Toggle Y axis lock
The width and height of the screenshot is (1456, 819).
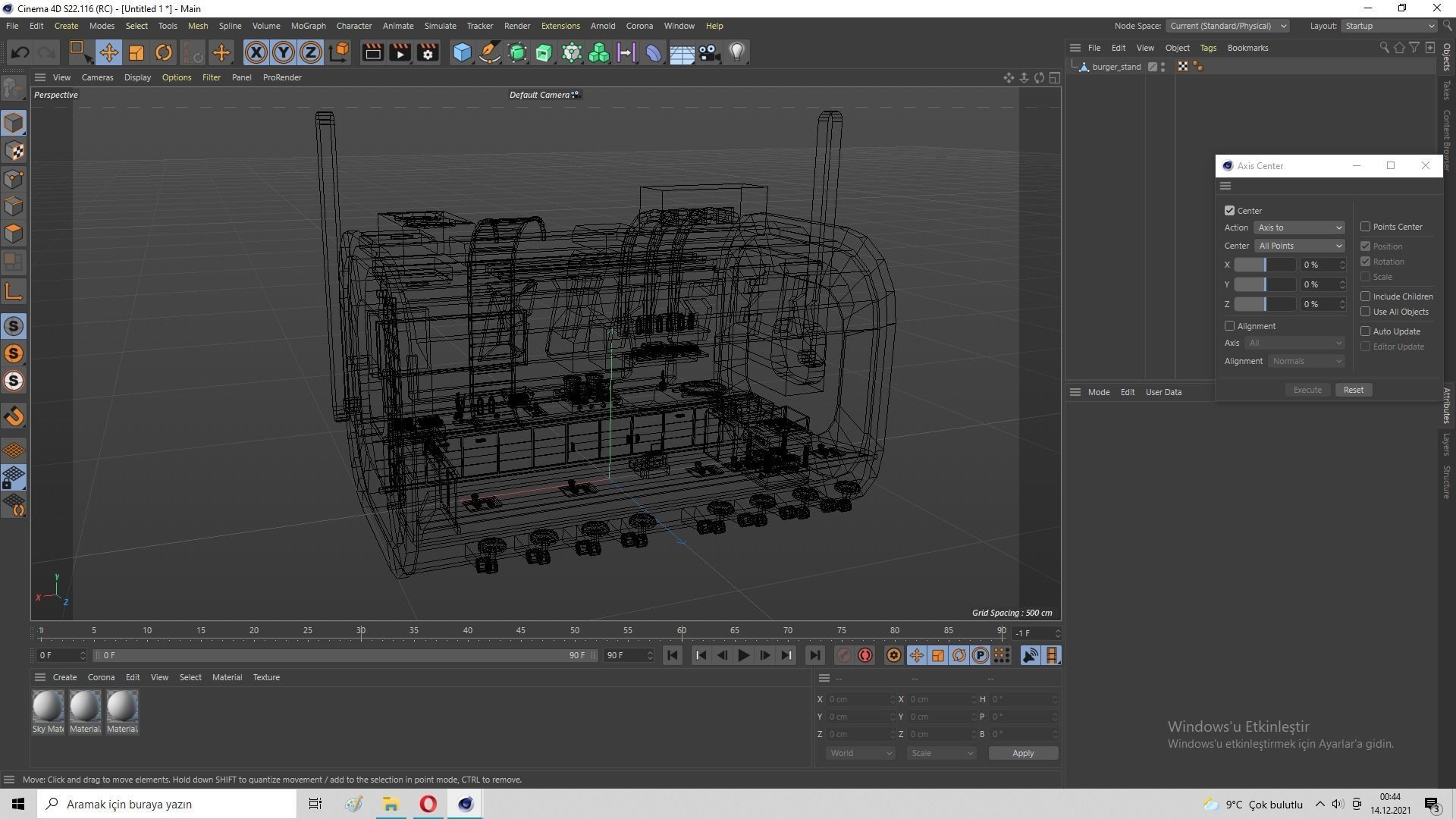click(x=284, y=52)
